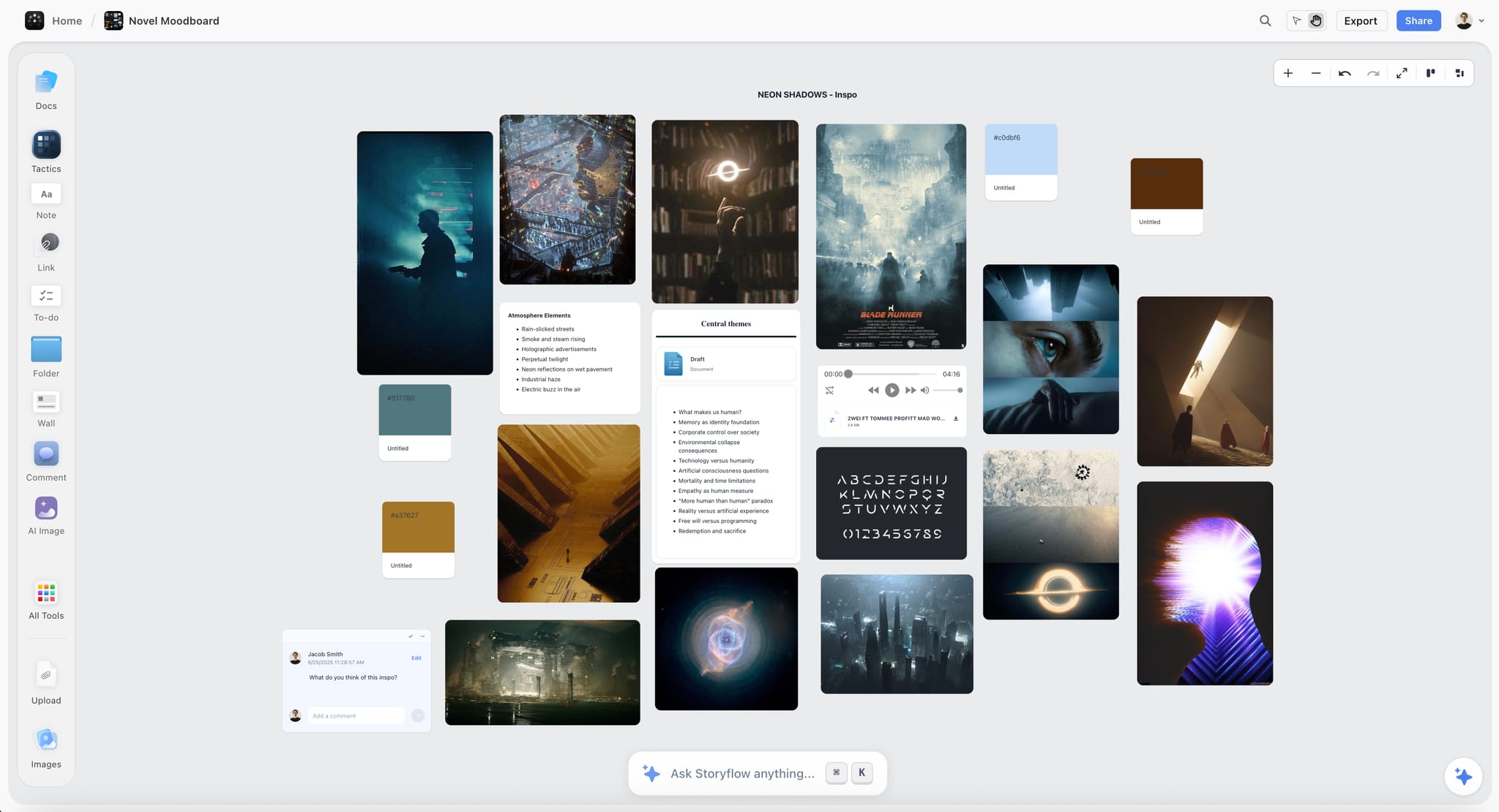Open the Images library
The height and width of the screenshot is (812, 1499).
(x=46, y=748)
